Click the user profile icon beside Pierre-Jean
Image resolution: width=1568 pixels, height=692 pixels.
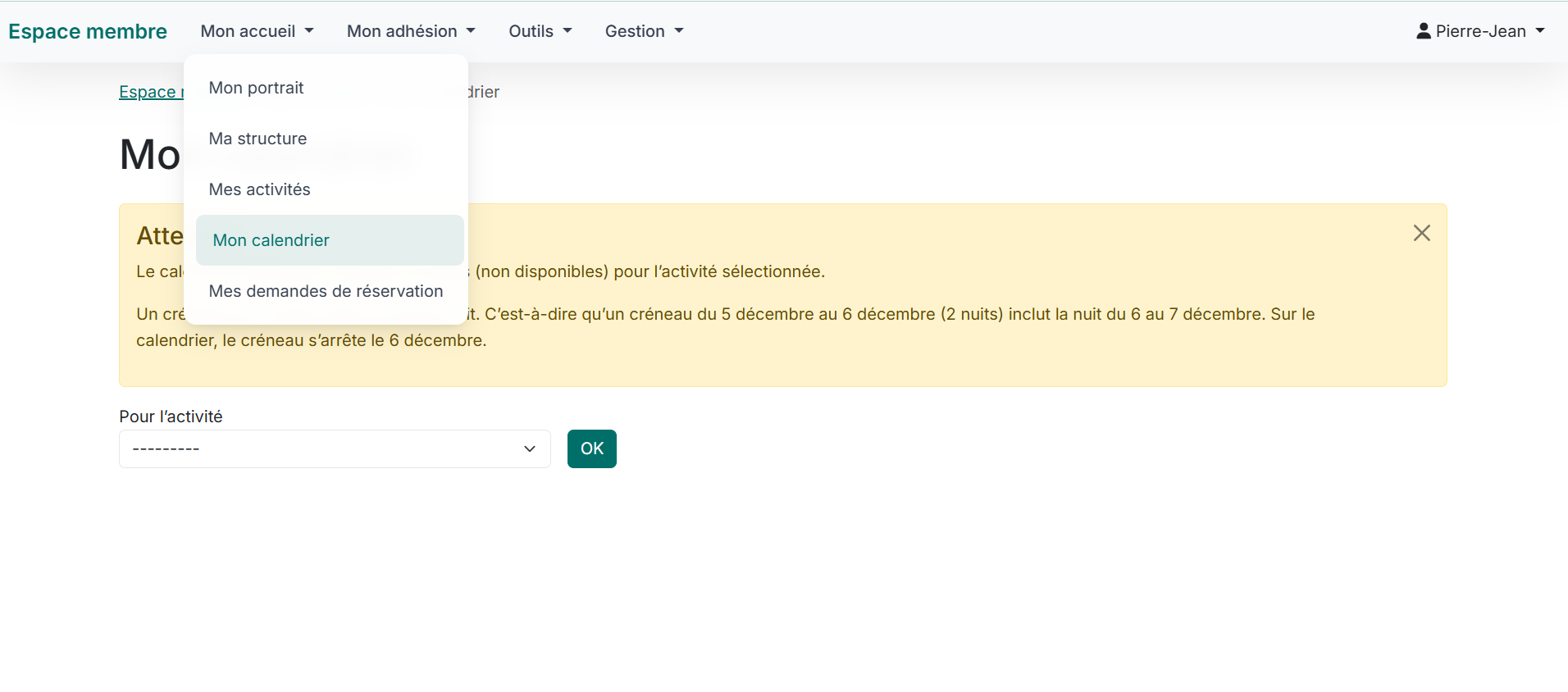click(x=1424, y=31)
